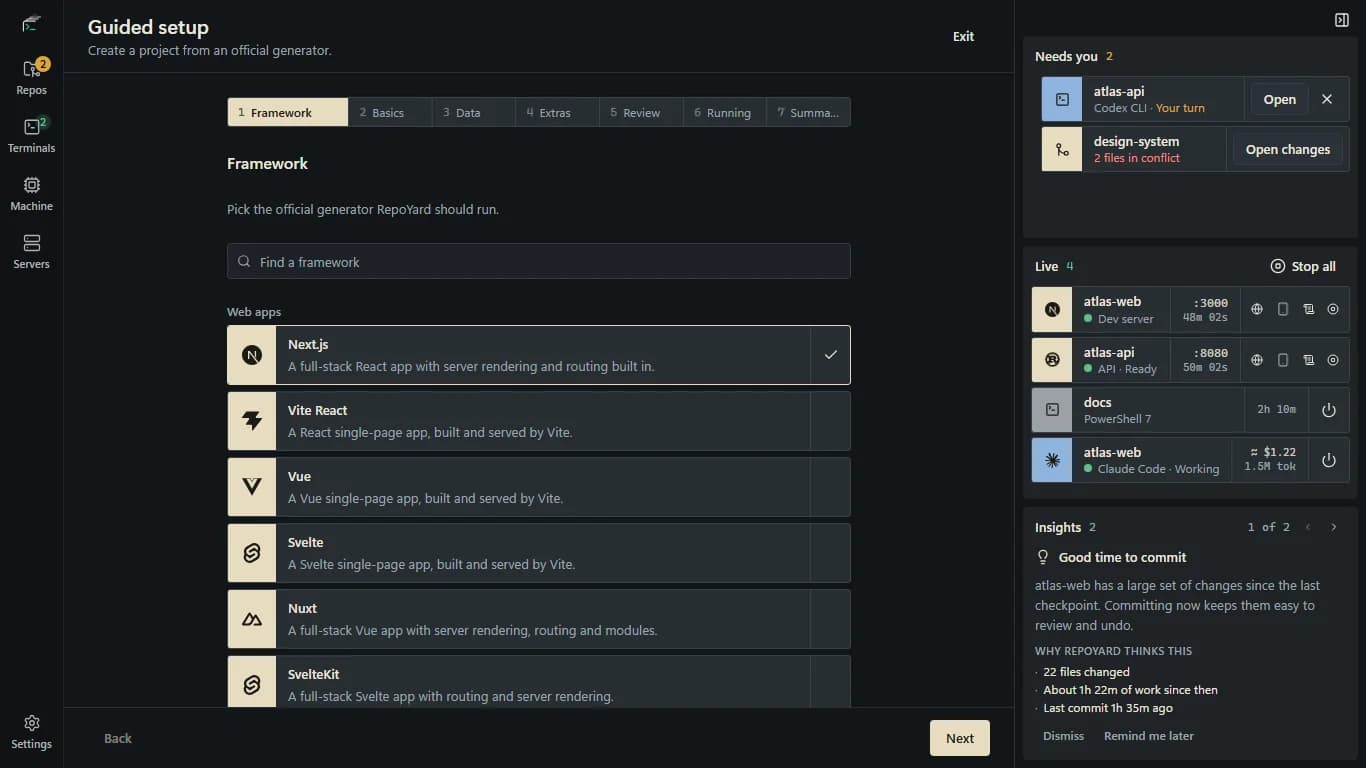Open atlas-api :8080 in browser
The width and height of the screenshot is (1366, 768).
tap(1257, 360)
